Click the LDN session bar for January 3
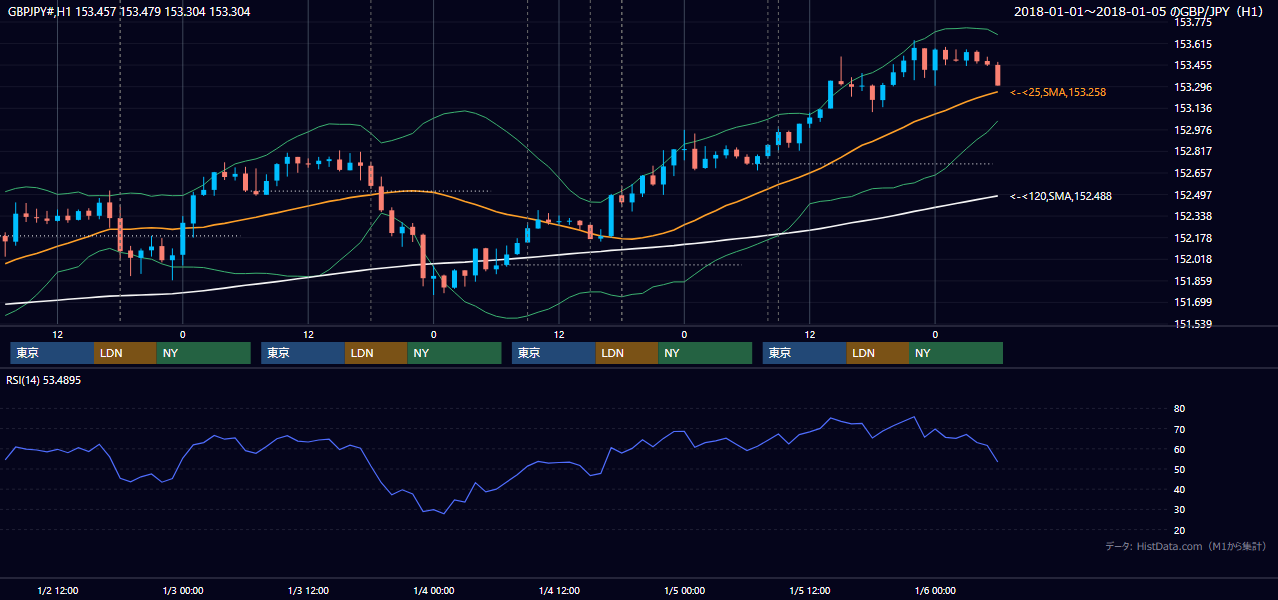This screenshot has height=600, width=1278. (376, 353)
